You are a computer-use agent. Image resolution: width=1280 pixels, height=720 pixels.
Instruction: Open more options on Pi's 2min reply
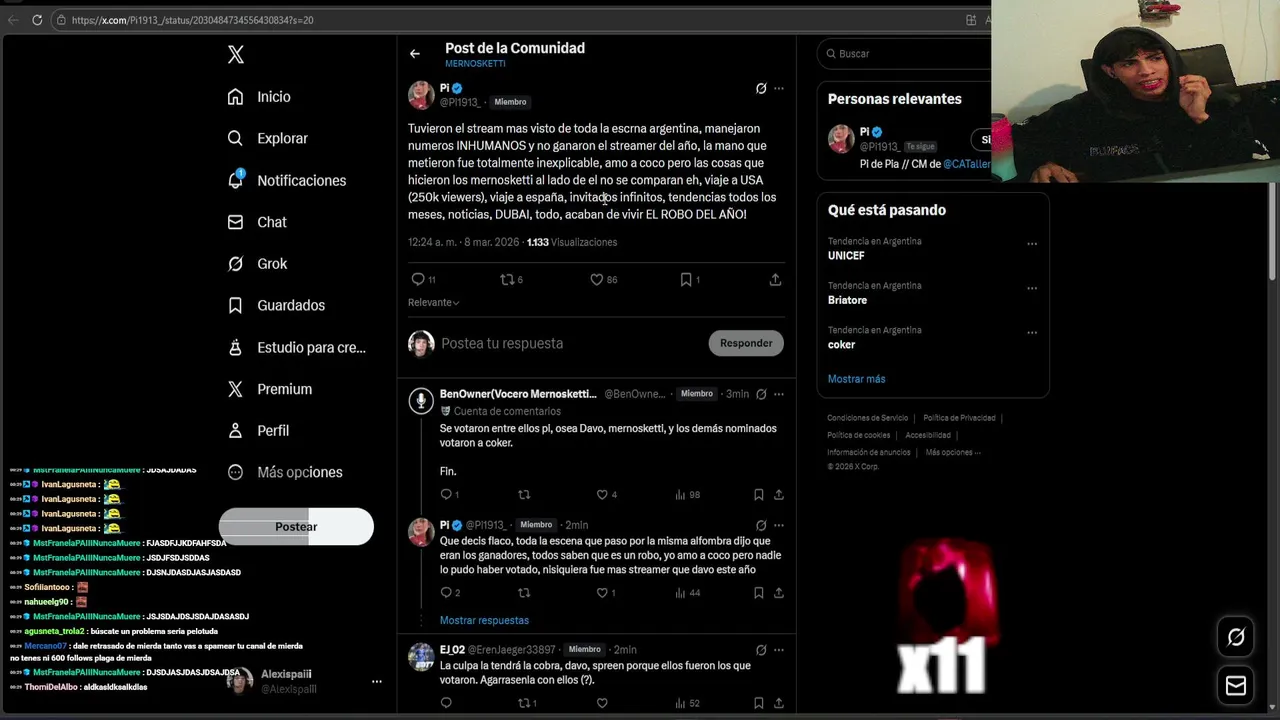[x=779, y=525]
